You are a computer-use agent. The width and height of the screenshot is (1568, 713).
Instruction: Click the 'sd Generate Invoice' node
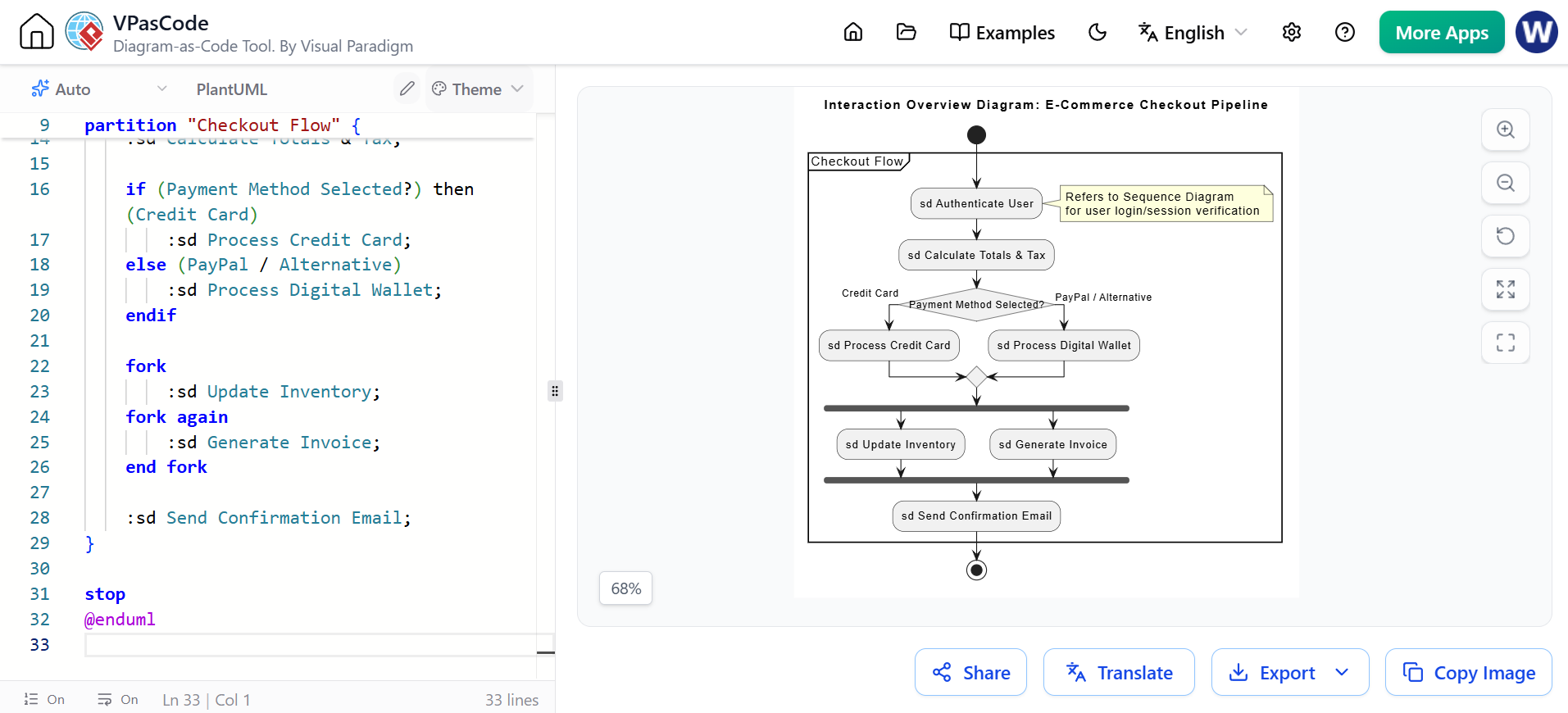click(x=1053, y=444)
